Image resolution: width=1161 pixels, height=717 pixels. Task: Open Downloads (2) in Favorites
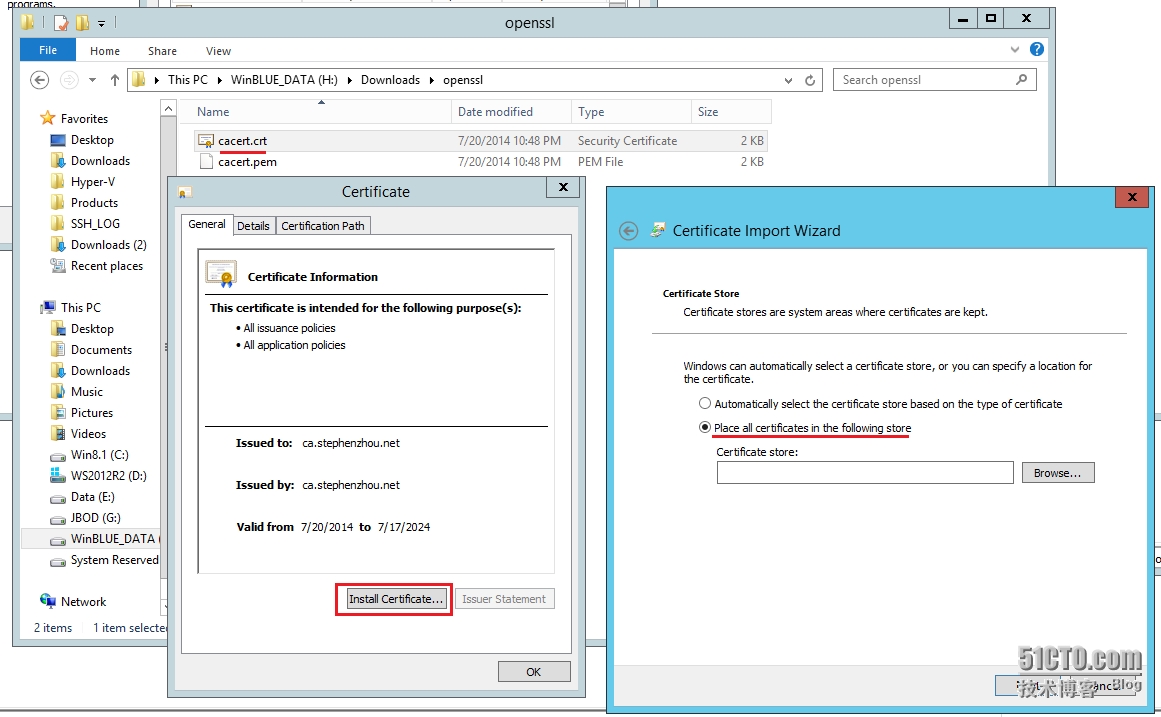pyautogui.click(x=108, y=244)
